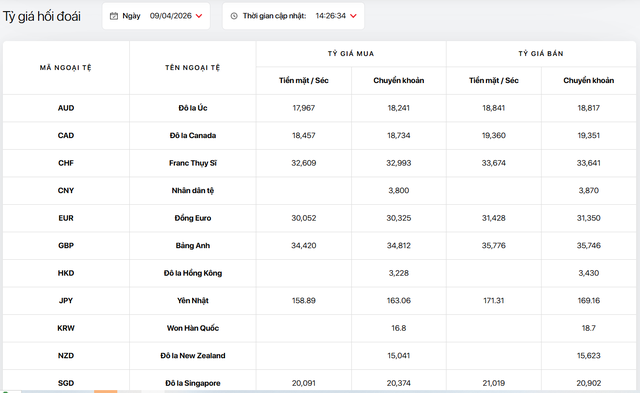Image resolution: width=640 pixels, height=393 pixels.
Task: Click the Đô la Hồng Kông currency name
Action: (x=193, y=273)
